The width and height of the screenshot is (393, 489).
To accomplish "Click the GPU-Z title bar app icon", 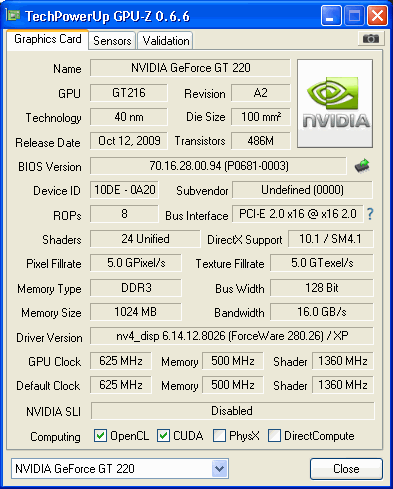I will pos(12,15).
